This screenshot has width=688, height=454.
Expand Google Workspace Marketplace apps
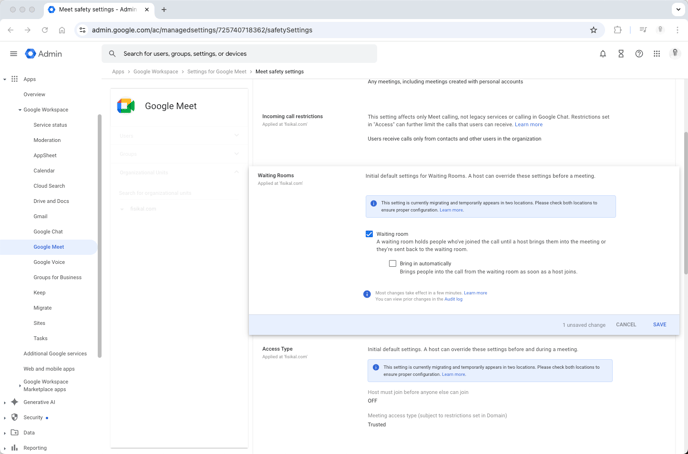[20, 386]
